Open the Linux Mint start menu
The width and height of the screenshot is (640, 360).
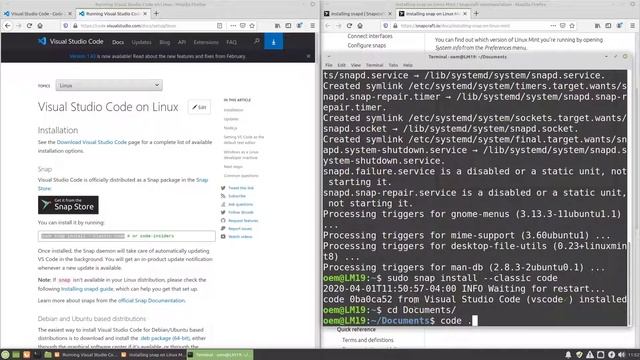[5, 355]
